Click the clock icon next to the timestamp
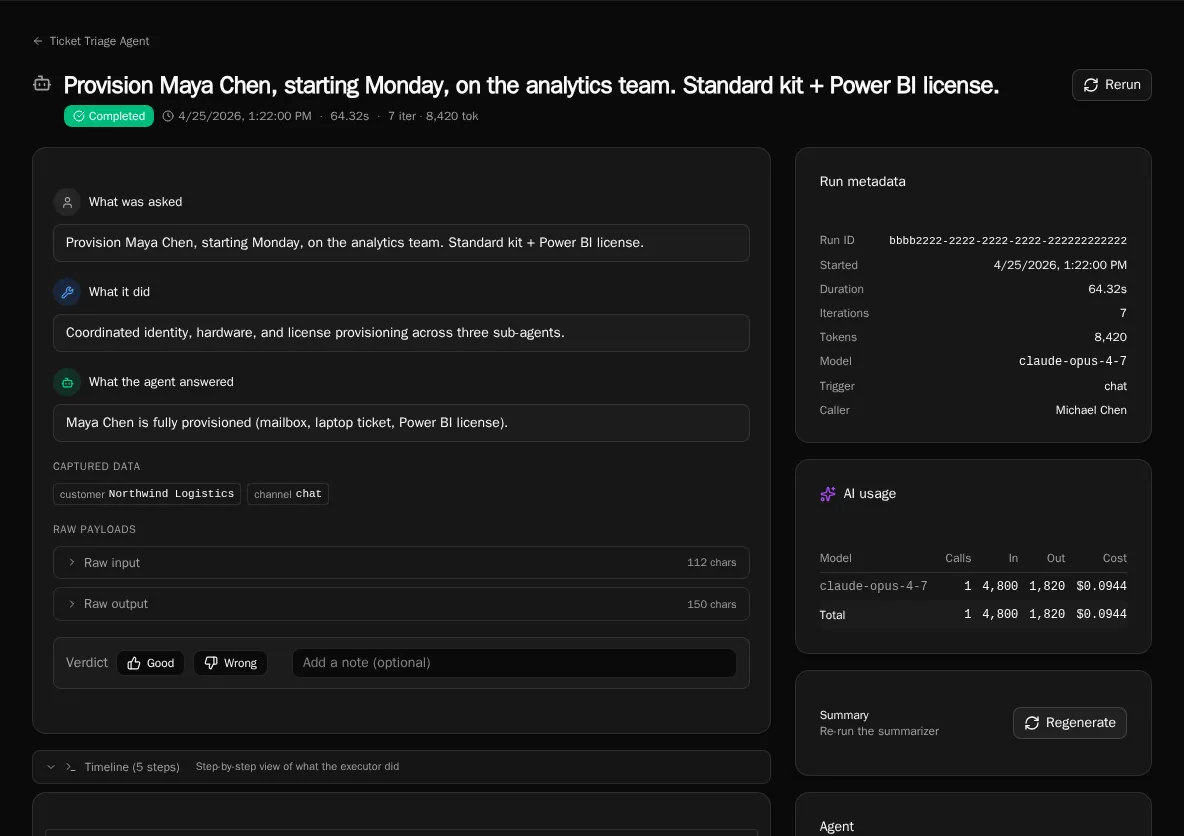The image size is (1184, 836). (x=168, y=116)
